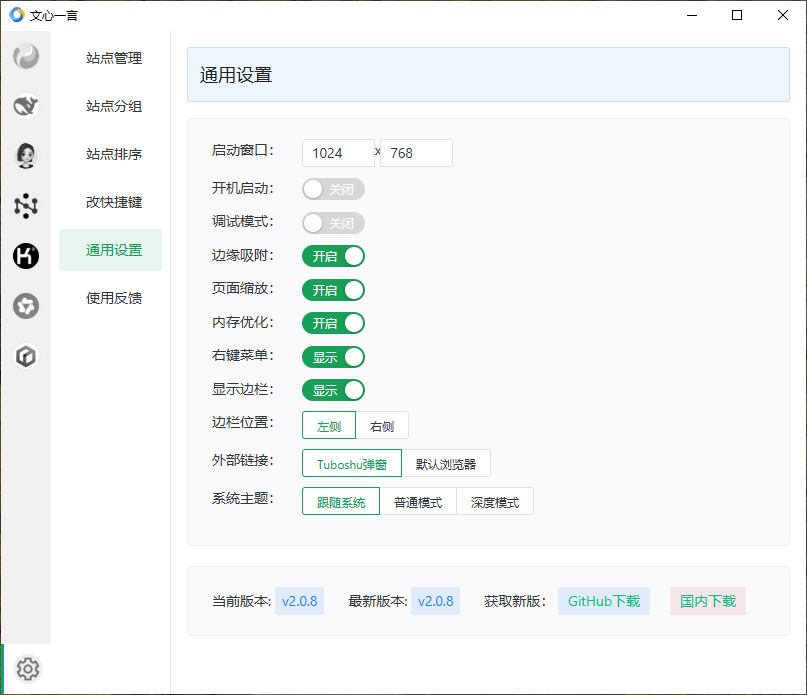
Task: Choose Tuboshu弹窗 for external links
Action: [x=352, y=463]
